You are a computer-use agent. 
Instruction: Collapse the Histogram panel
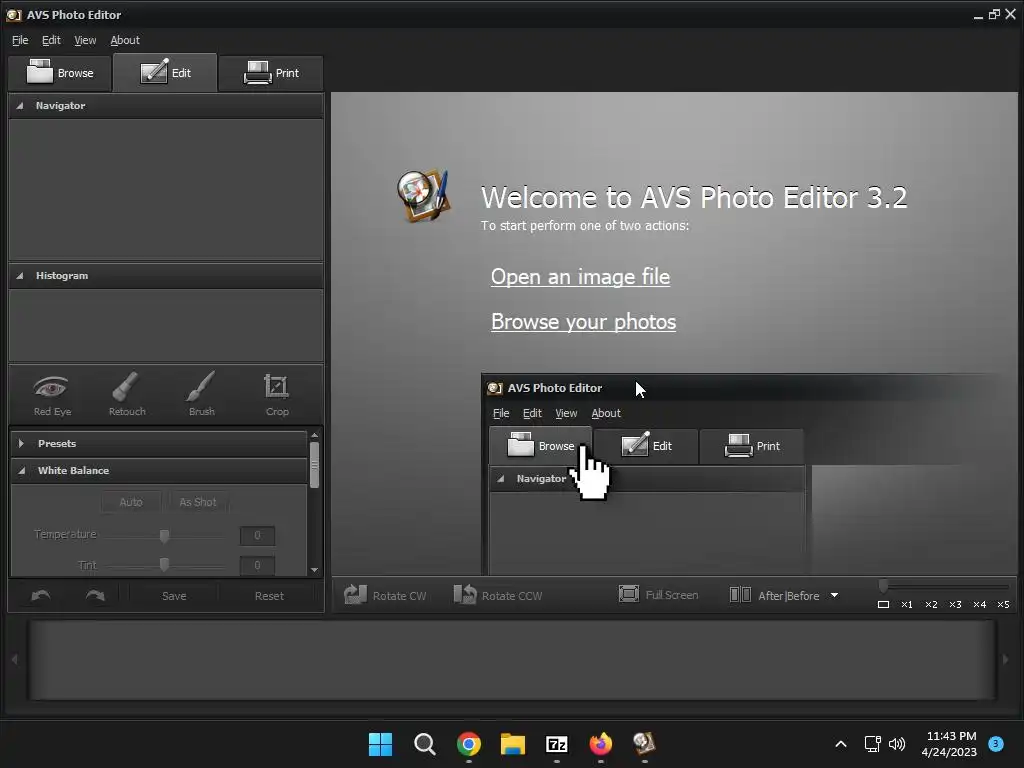[20, 276]
